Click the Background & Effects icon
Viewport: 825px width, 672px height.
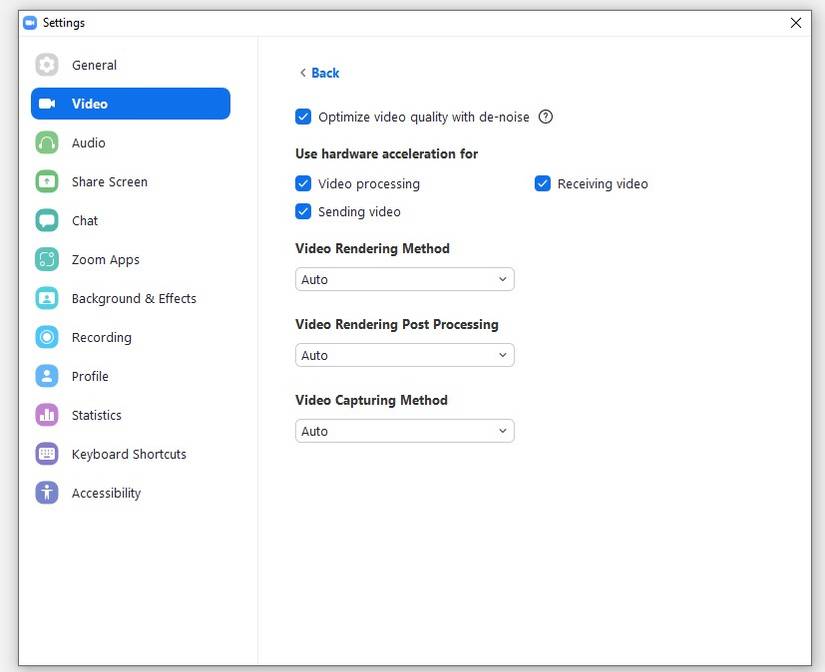[x=47, y=299]
